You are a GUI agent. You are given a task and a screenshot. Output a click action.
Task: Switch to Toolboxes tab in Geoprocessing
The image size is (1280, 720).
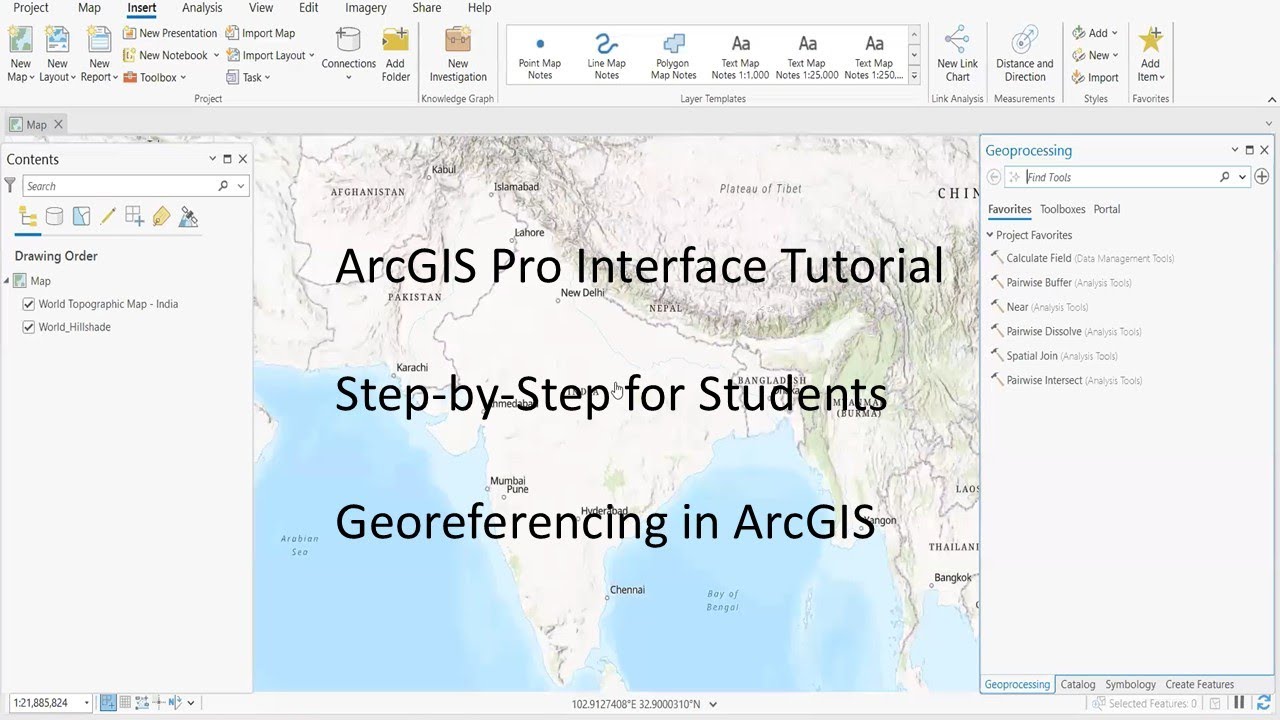click(1062, 209)
